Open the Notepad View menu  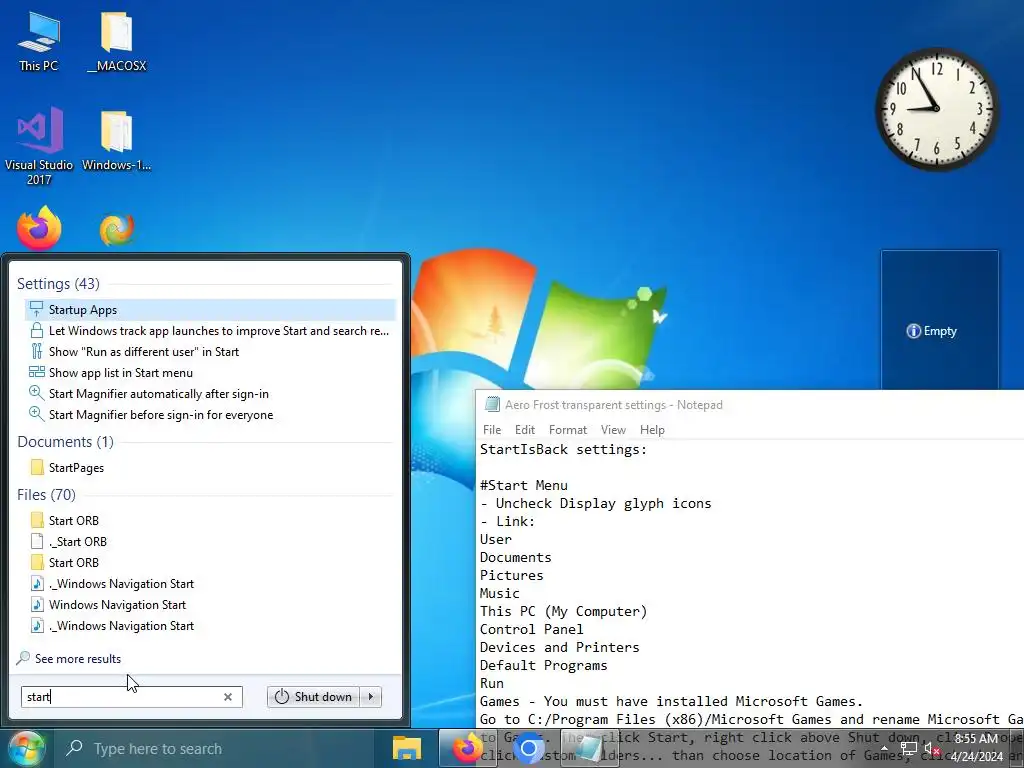tap(613, 430)
